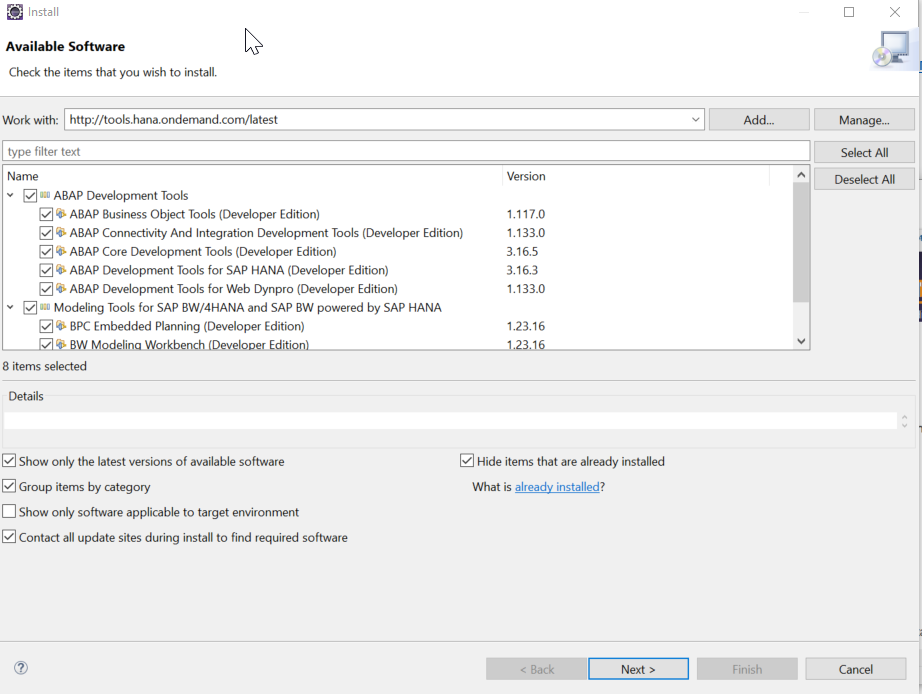Open the already installed link
Screen dimensions: 922x694
click(x=557, y=487)
